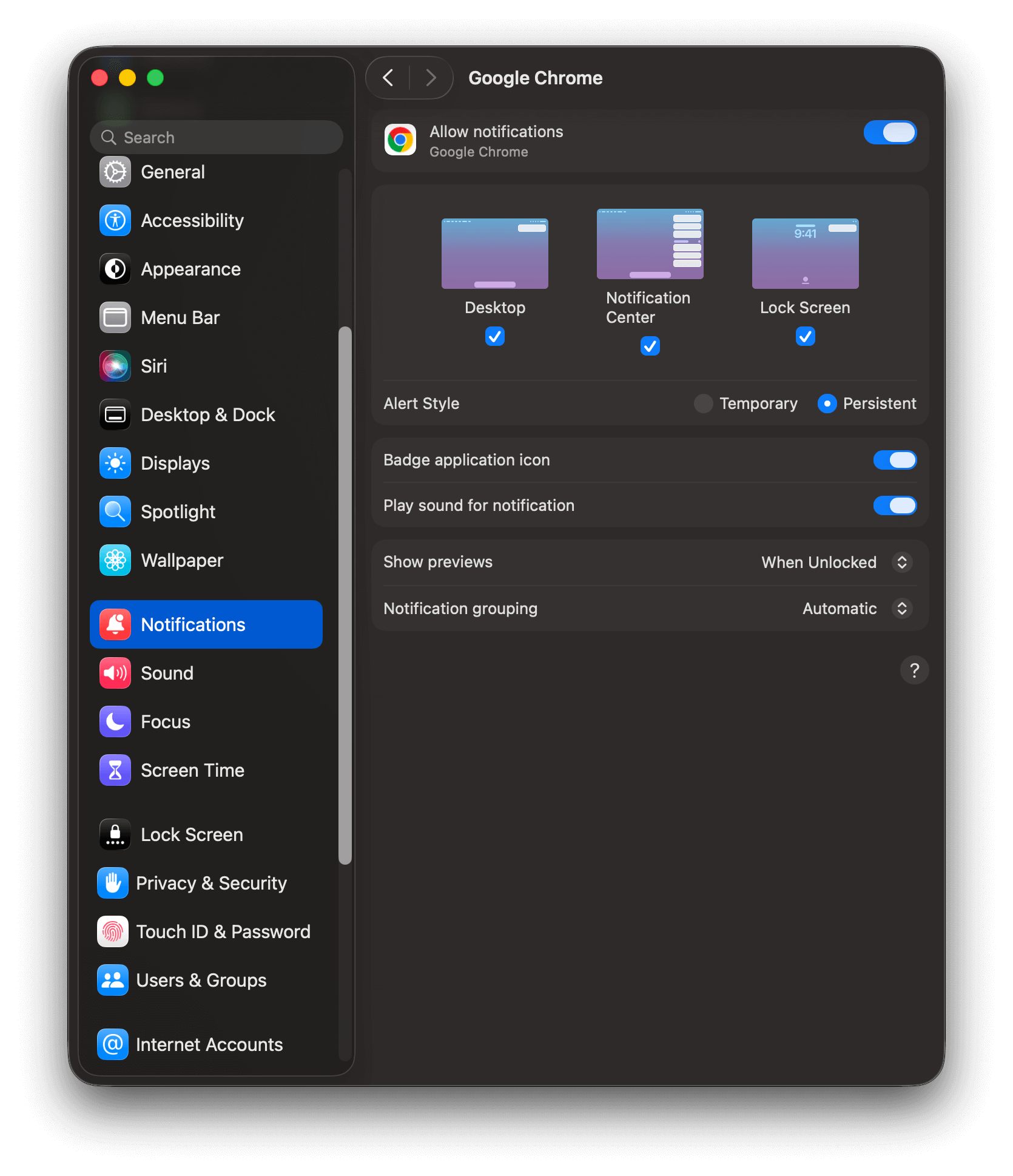1013x1176 pixels.
Task: Select Touch ID fingerprint icon
Action: 113,932
